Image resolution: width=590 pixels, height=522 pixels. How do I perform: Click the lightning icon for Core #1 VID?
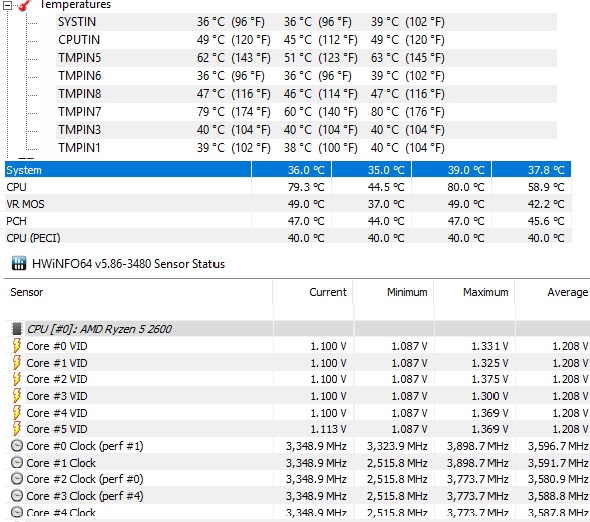17,362
